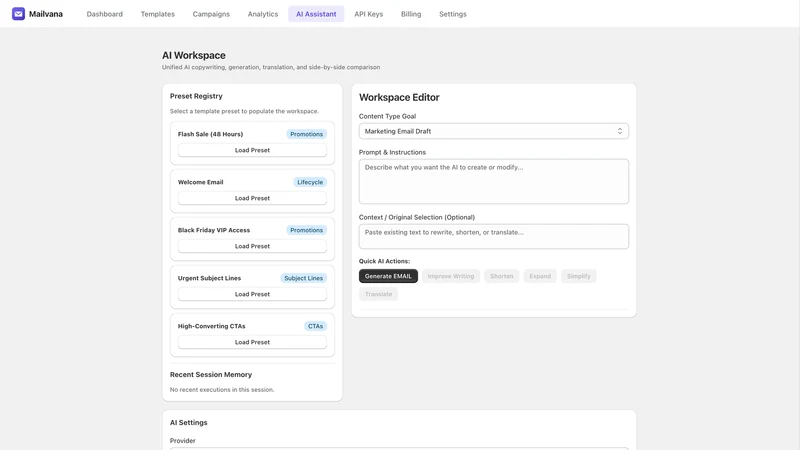Click the Mailvana brand name
This screenshot has height=450, width=800.
[x=46, y=14]
